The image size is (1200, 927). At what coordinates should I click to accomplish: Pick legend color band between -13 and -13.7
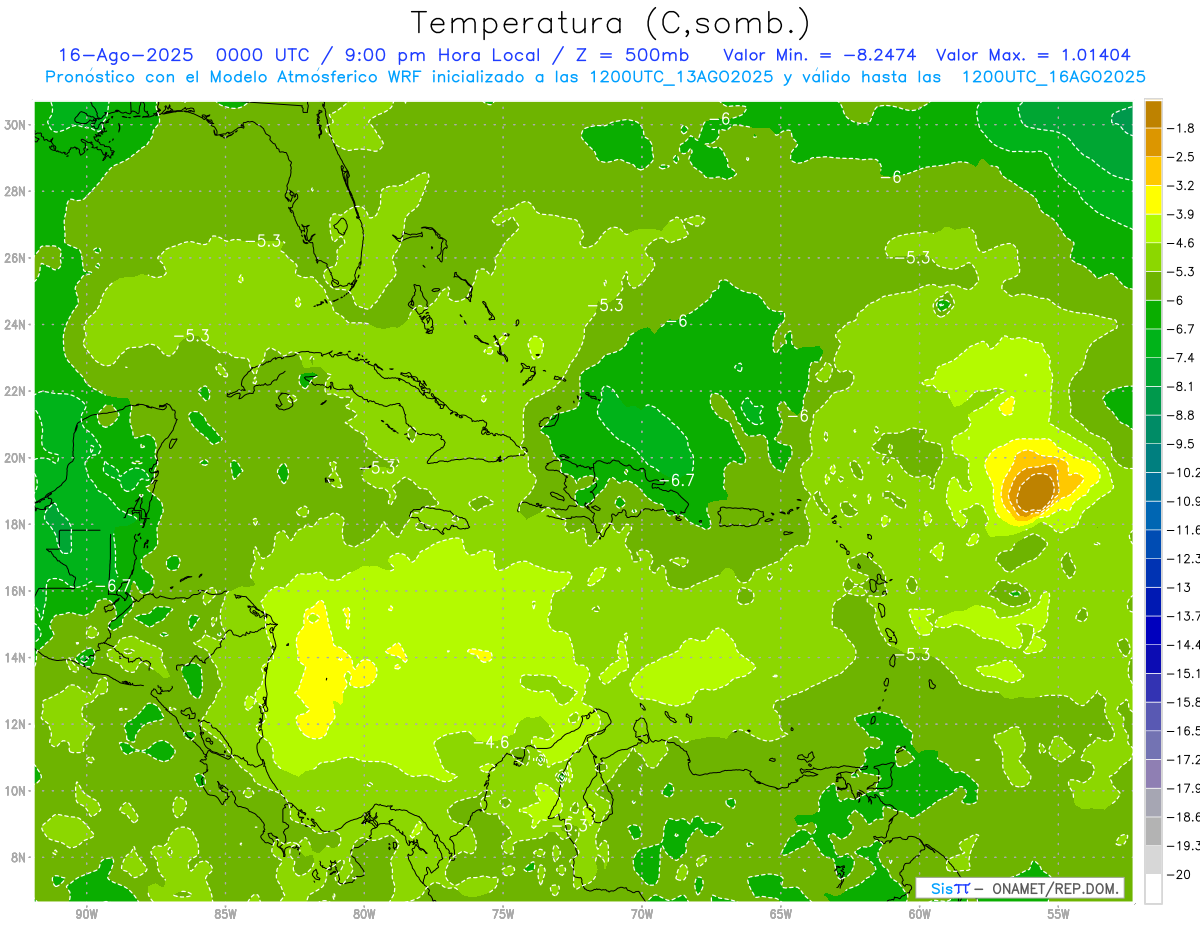click(1153, 601)
